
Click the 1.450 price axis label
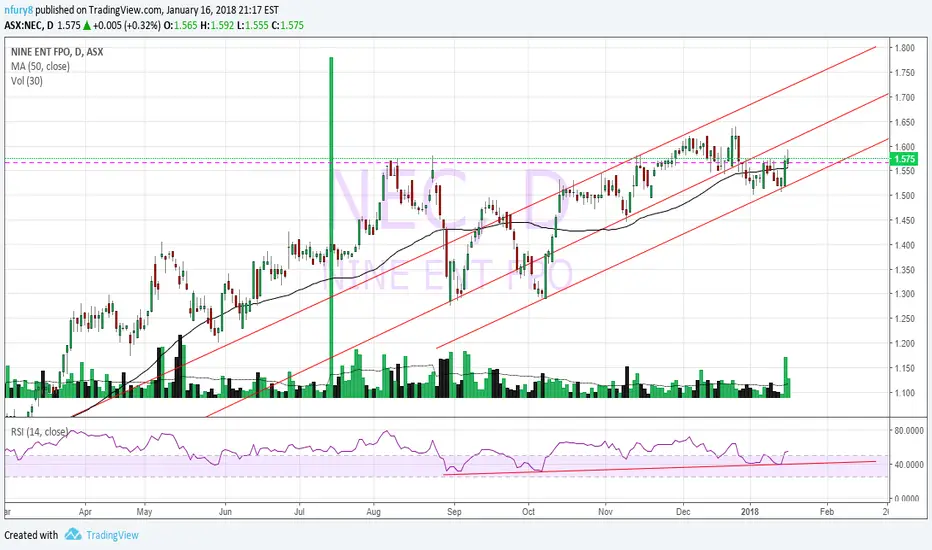904,220
